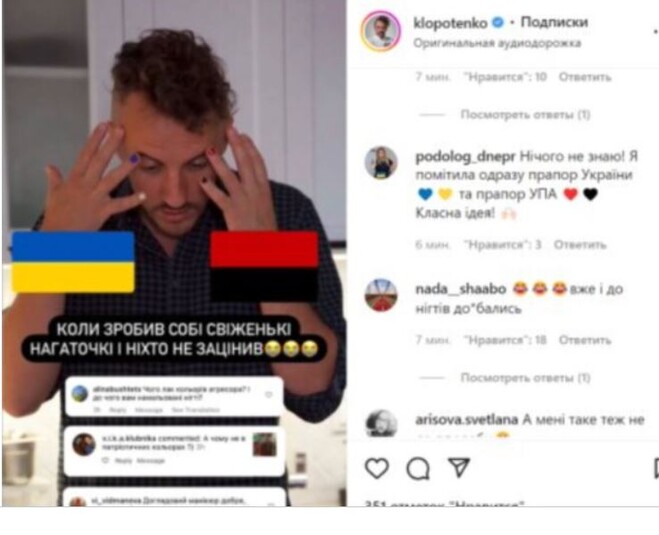
Task: Open nada__shaabo commenter avatar
Action: (381, 295)
